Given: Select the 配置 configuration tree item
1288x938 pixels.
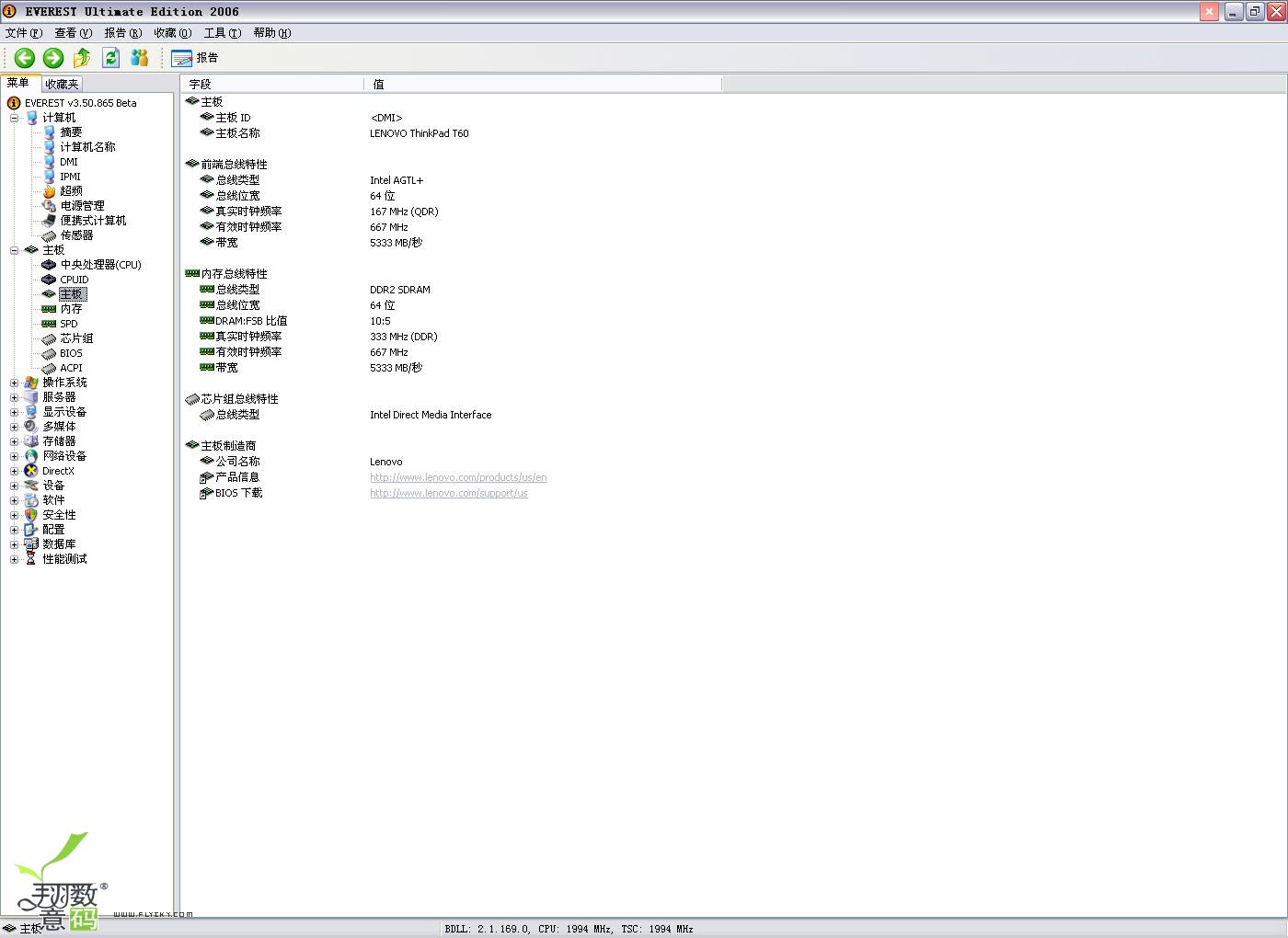Looking at the screenshot, I should point(53,530).
